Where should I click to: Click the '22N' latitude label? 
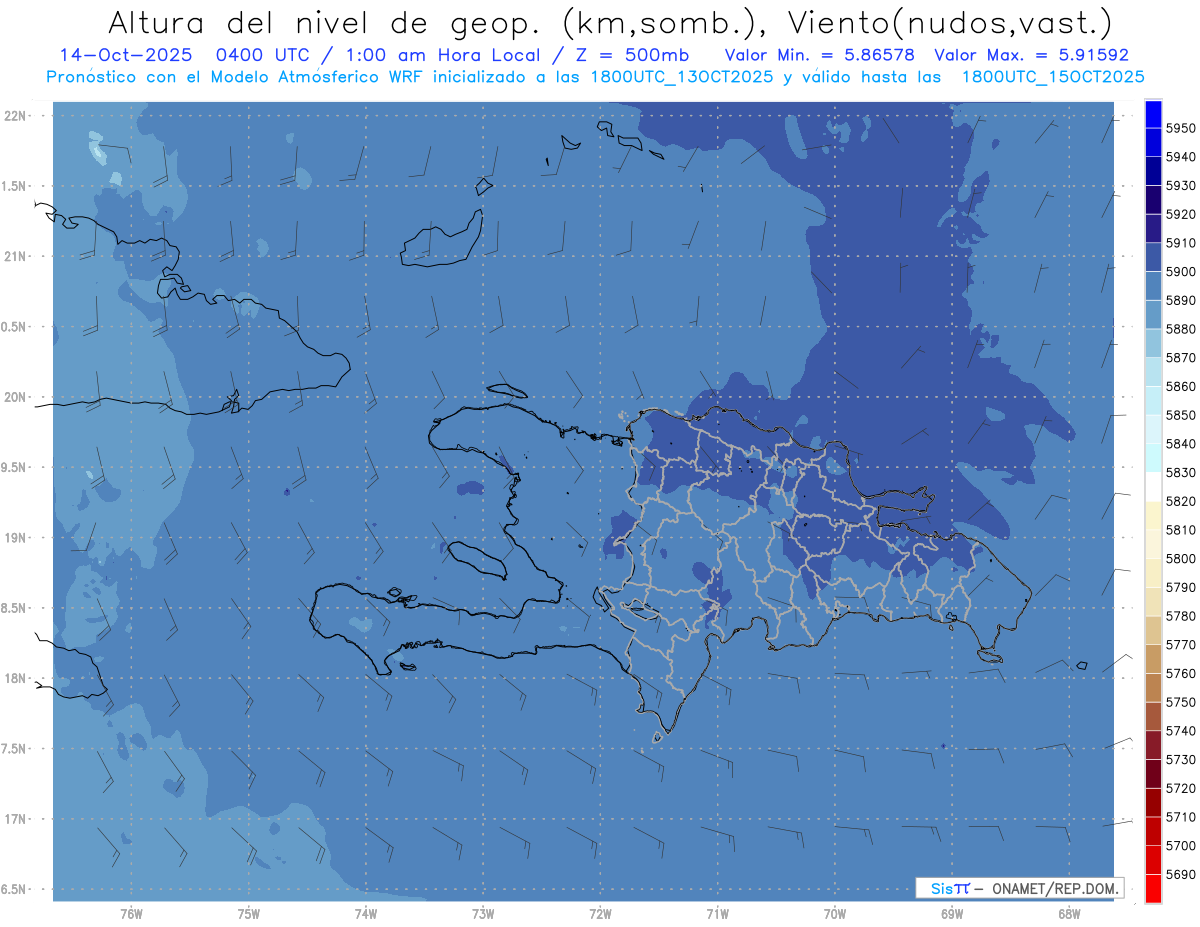16,116
